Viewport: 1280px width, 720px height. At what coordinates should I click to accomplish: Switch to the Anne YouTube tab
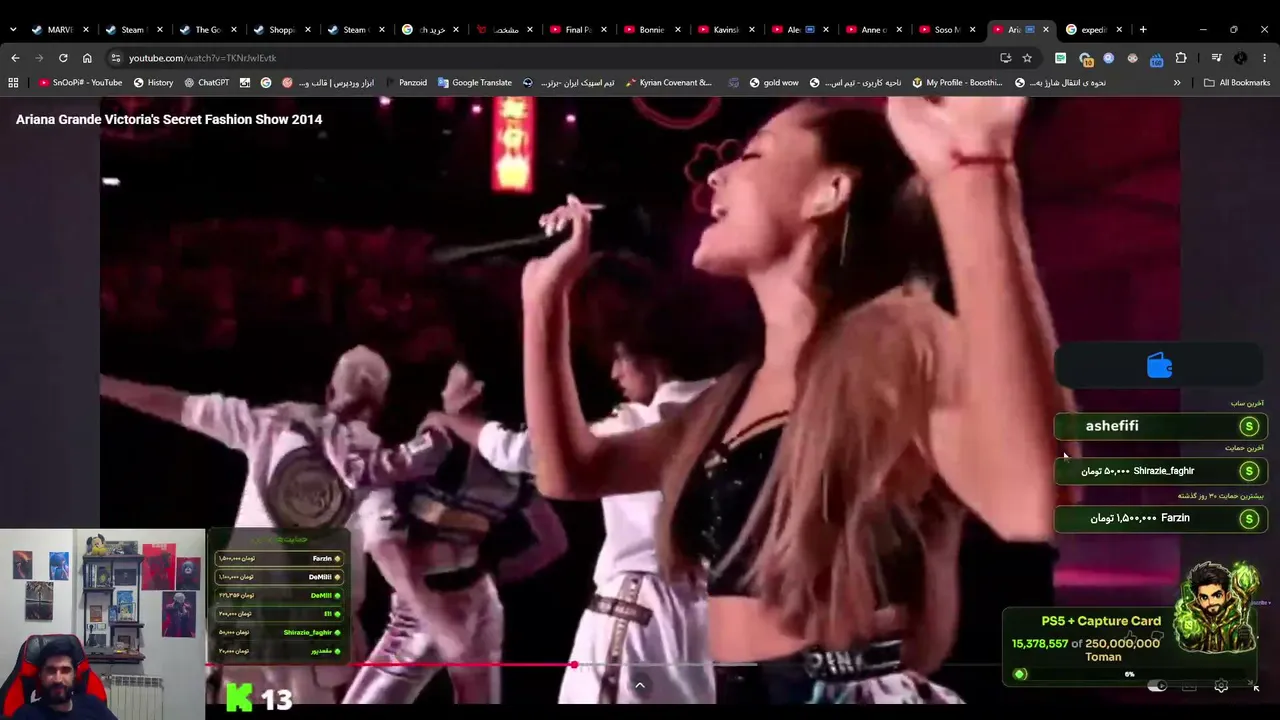[873, 30]
